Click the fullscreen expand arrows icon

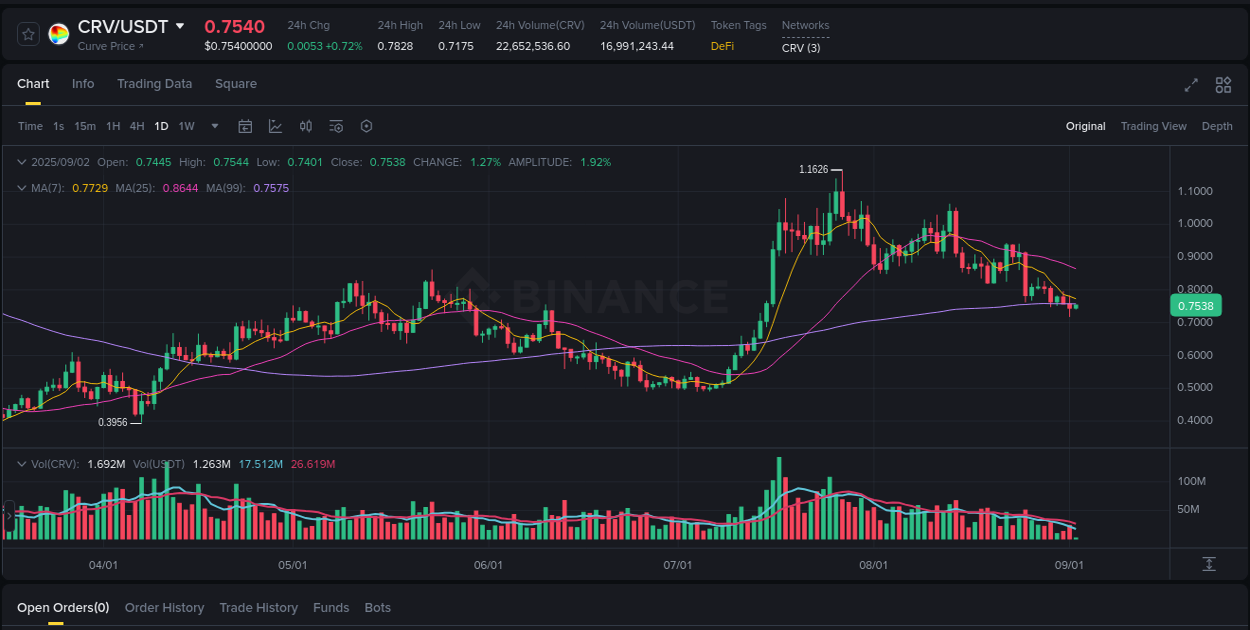[1190, 86]
